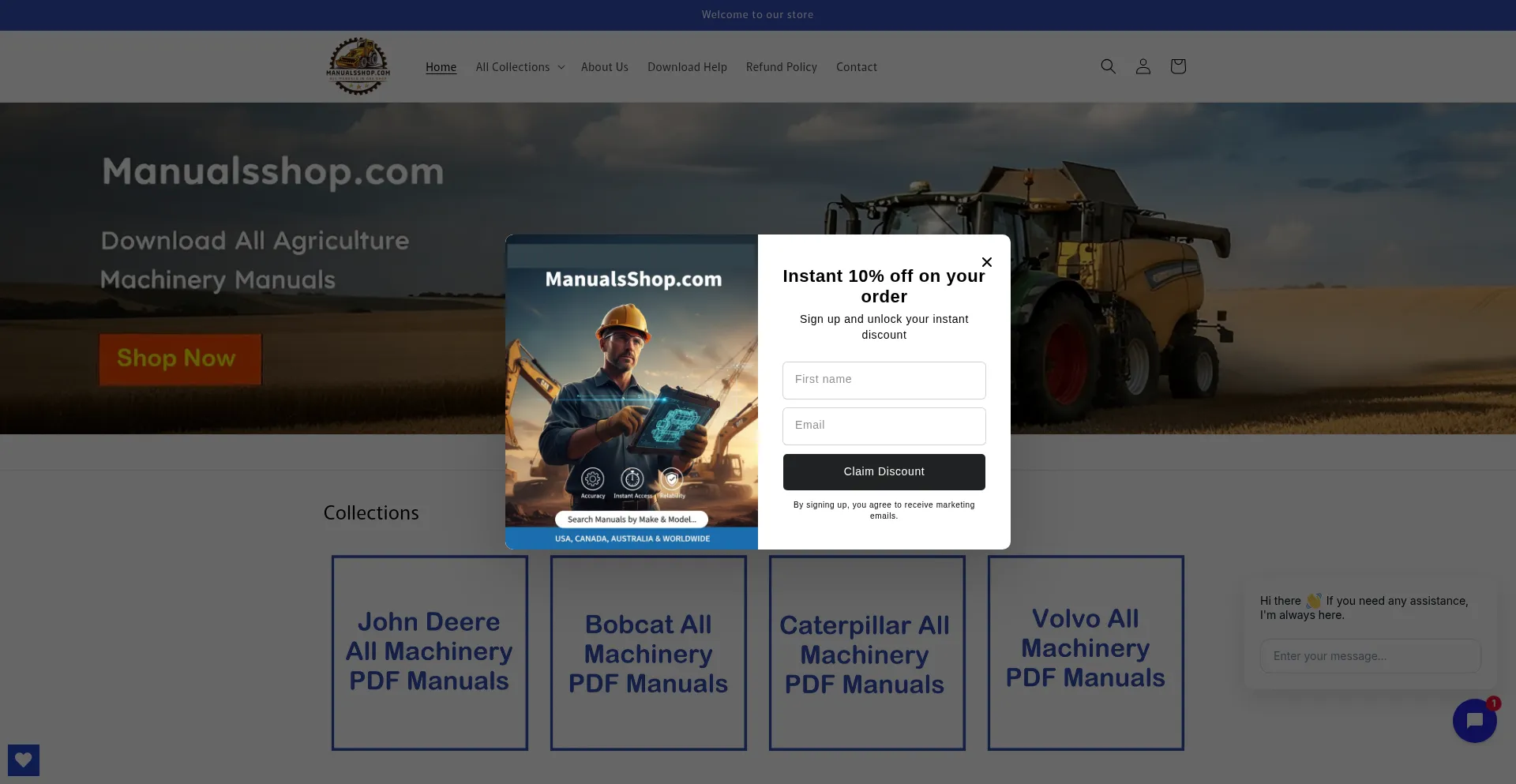Open the Download Help page
Viewport: 1516px width, 784px height.
(x=687, y=67)
